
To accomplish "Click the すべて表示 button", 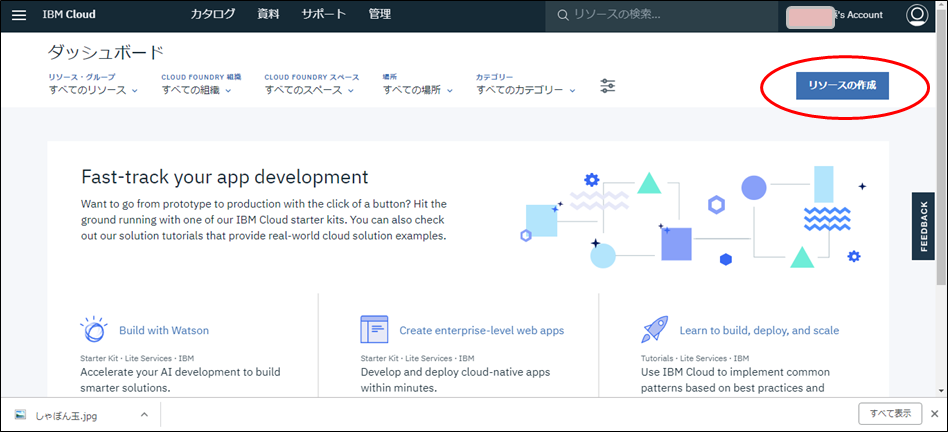I will (x=890, y=414).
